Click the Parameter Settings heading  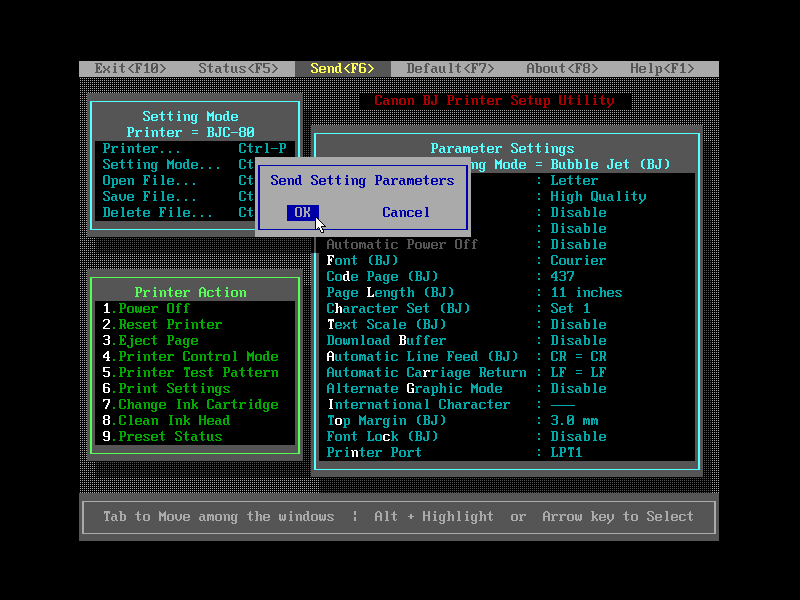click(502, 148)
